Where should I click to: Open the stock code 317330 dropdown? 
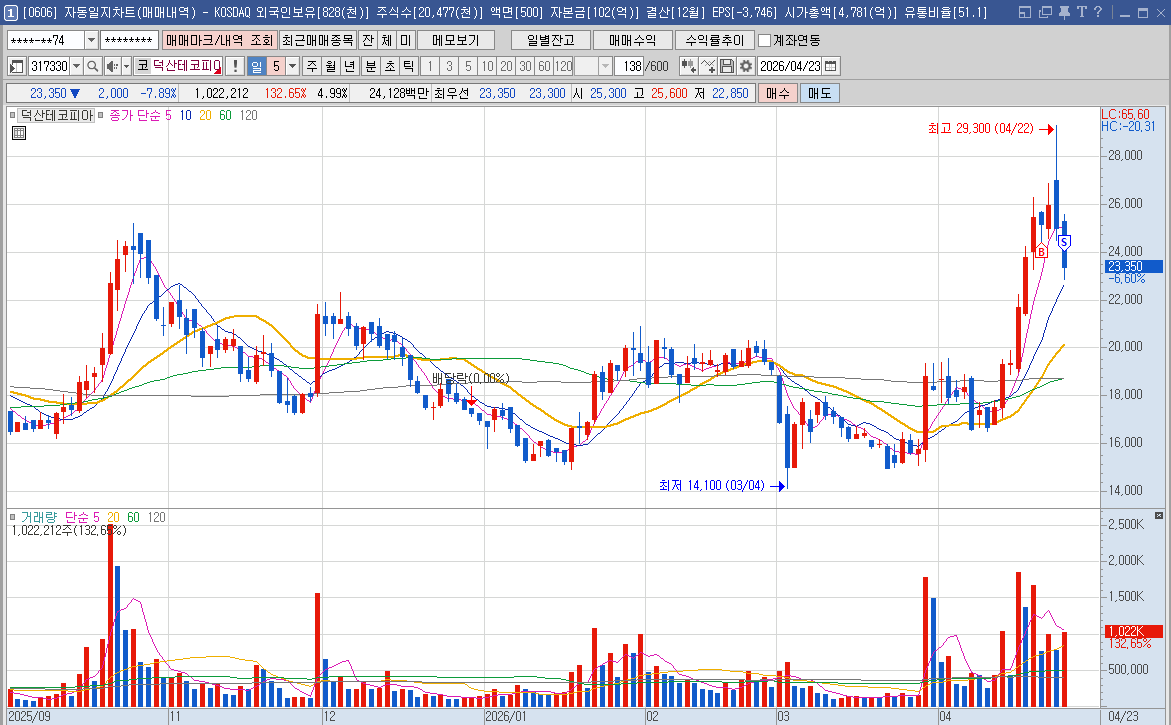[76, 66]
